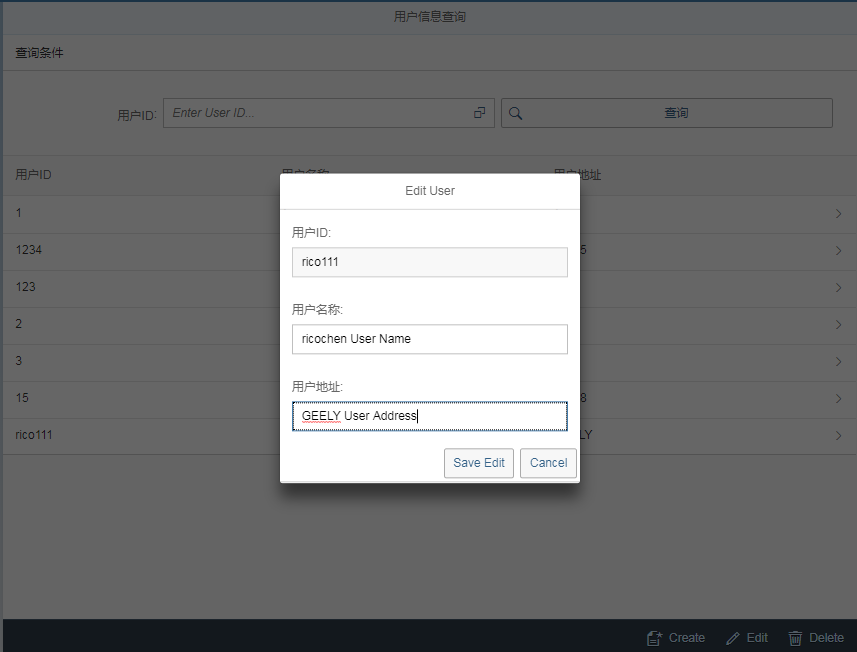Viewport: 857px width, 652px height.
Task: Focus the 用户ID field containing rico111
Action: (430, 262)
